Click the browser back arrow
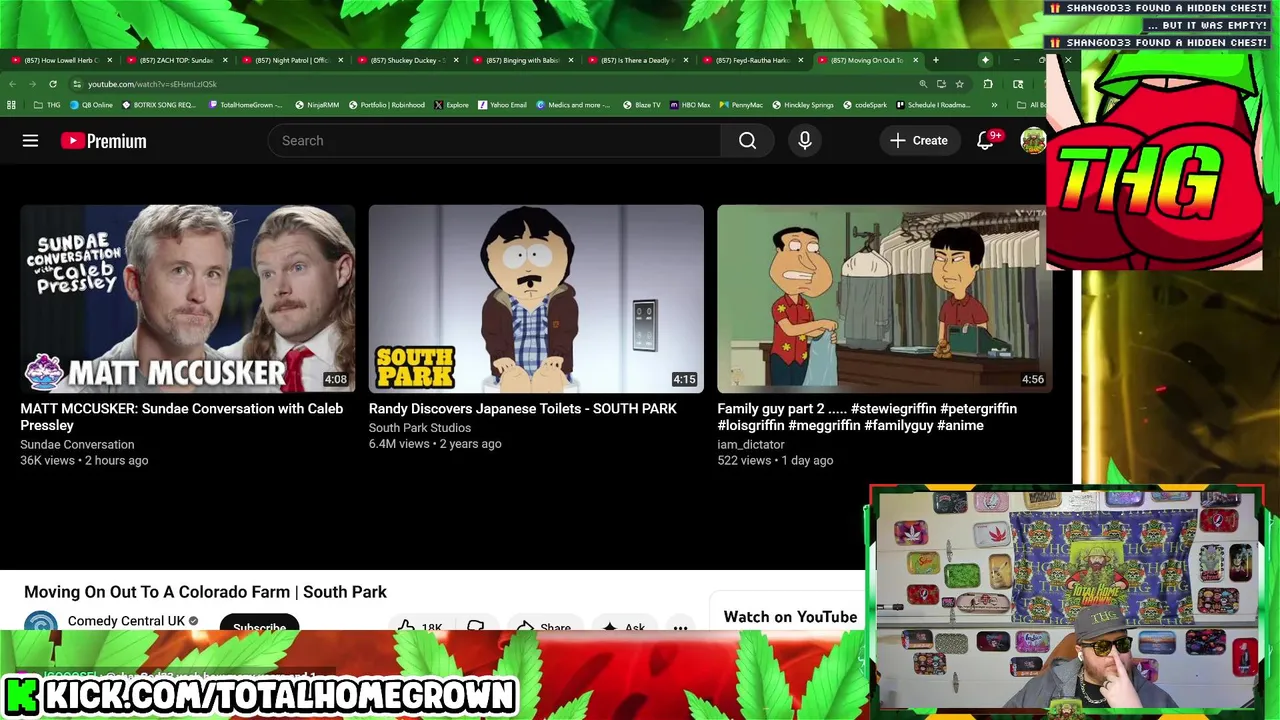The height and width of the screenshot is (720, 1280). pyautogui.click(x=12, y=84)
